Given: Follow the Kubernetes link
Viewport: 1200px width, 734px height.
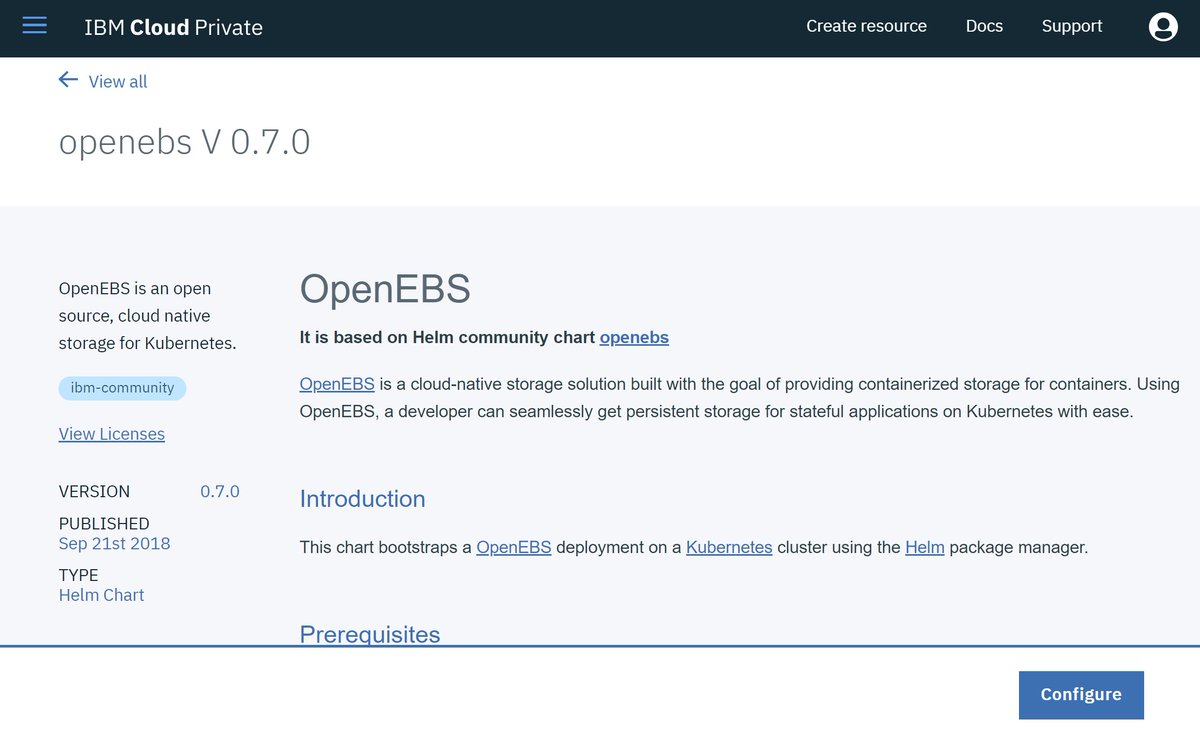Looking at the screenshot, I should [x=729, y=547].
